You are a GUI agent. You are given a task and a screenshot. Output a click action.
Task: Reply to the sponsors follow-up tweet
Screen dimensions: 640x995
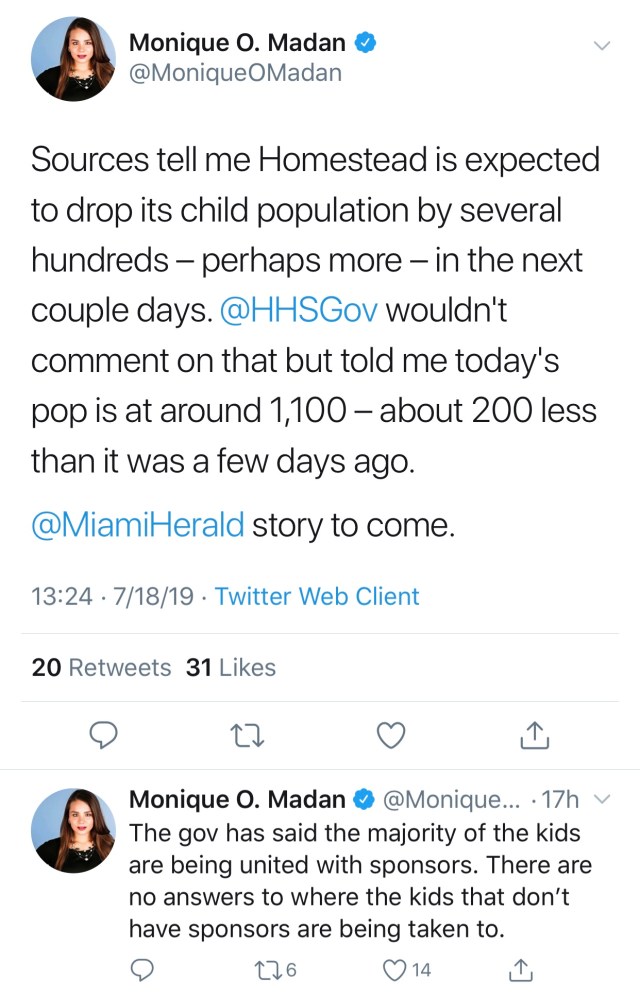click(143, 969)
